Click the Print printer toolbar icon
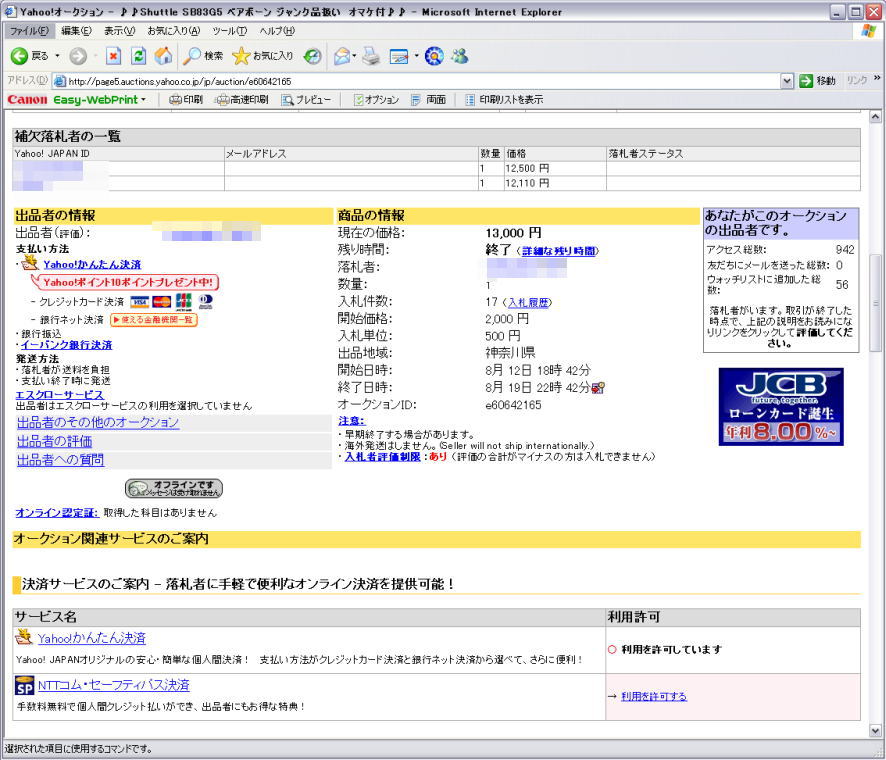This screenshot has width=886, height=760. pyautogui.click(x=371, y=55)
